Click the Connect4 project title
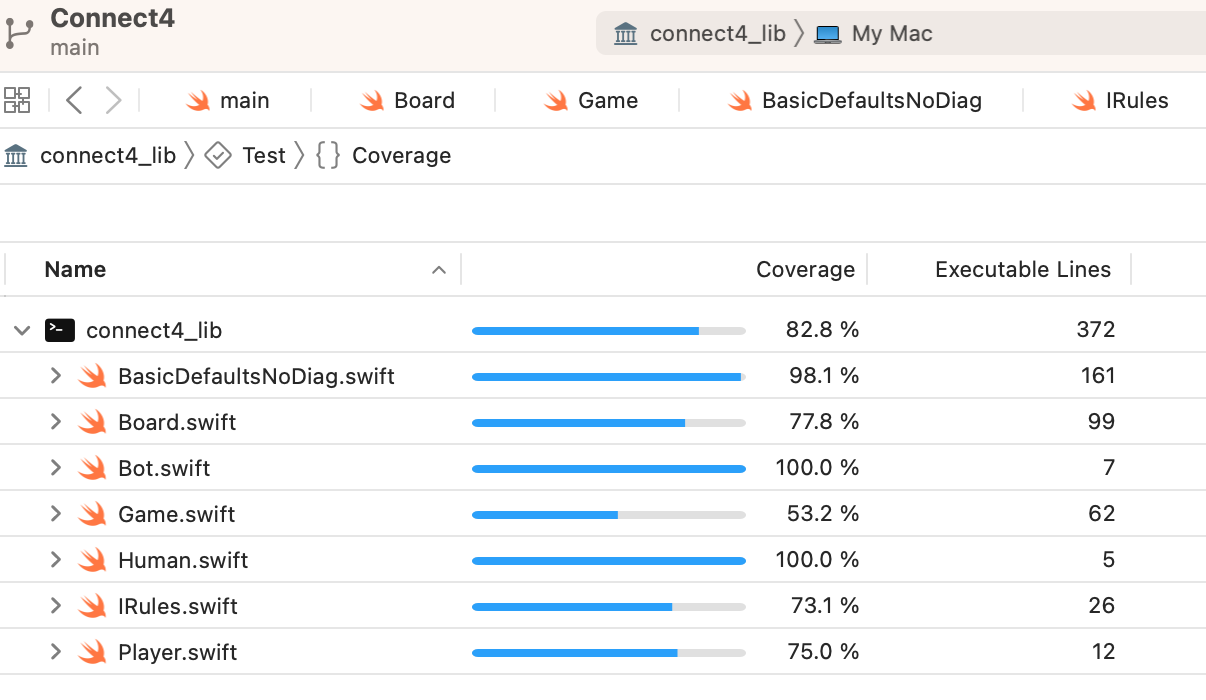 click(112, 17)
